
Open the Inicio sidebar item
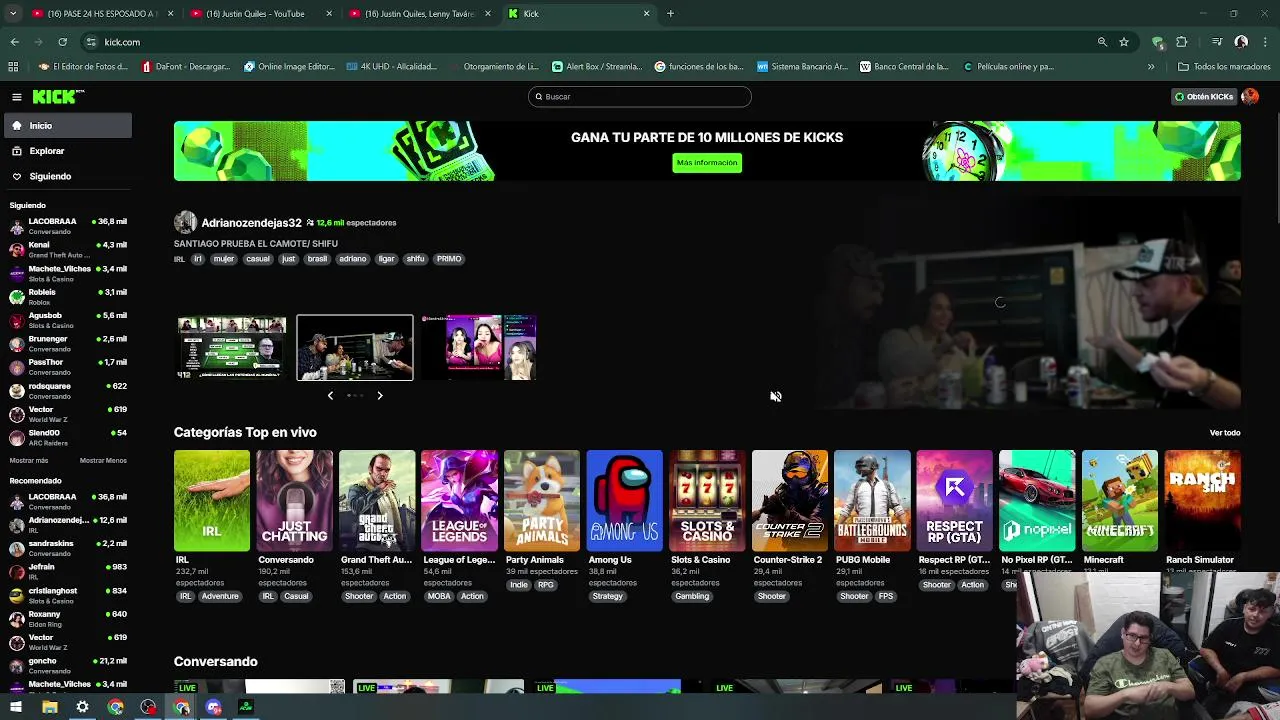pos(66,126)
